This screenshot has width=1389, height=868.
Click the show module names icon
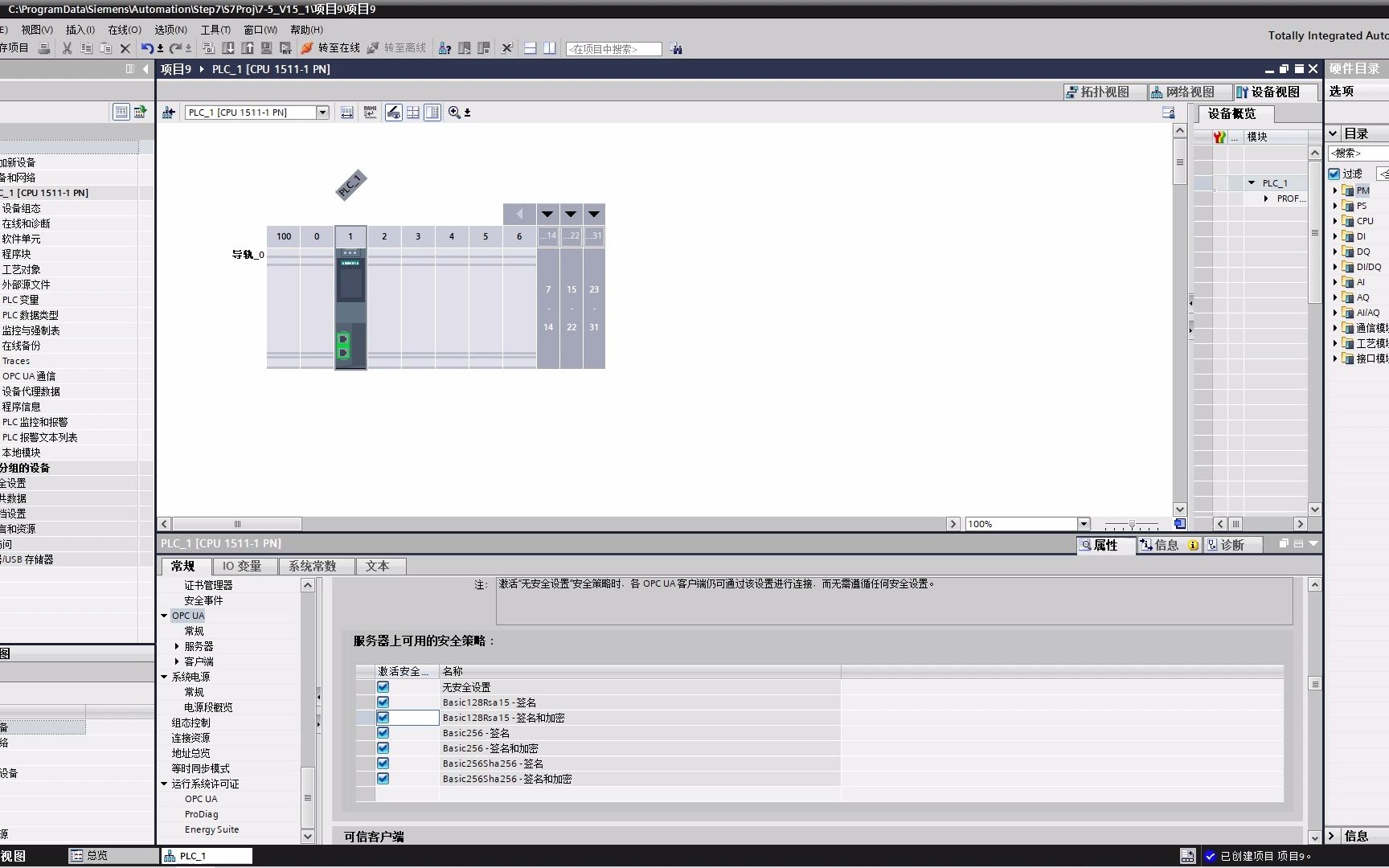pos(370,113)
